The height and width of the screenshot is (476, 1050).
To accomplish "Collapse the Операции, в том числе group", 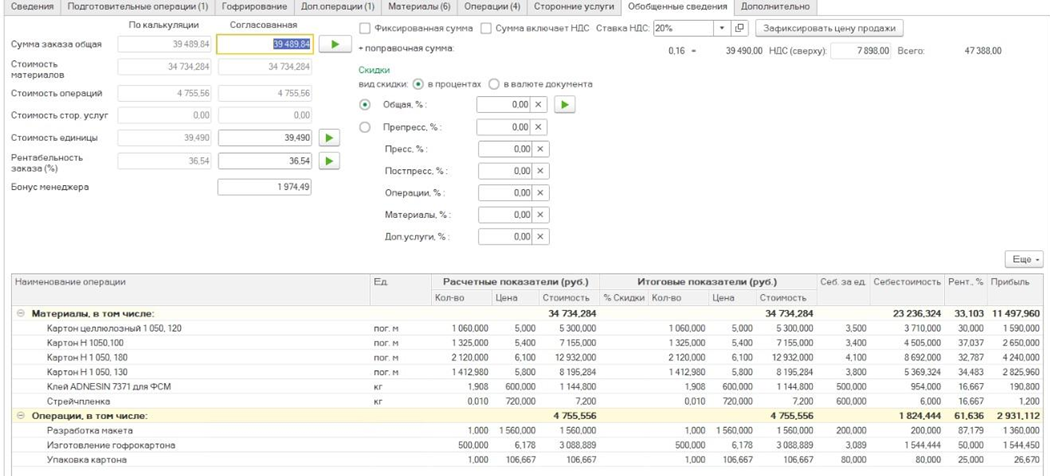I will click(20, 416).
